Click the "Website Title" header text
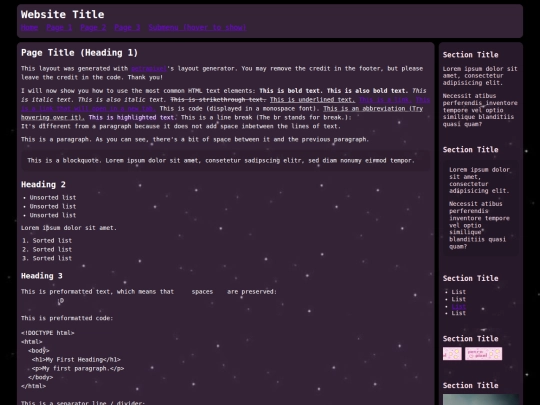Screen dimensions: 540x405 click(62, 14)
